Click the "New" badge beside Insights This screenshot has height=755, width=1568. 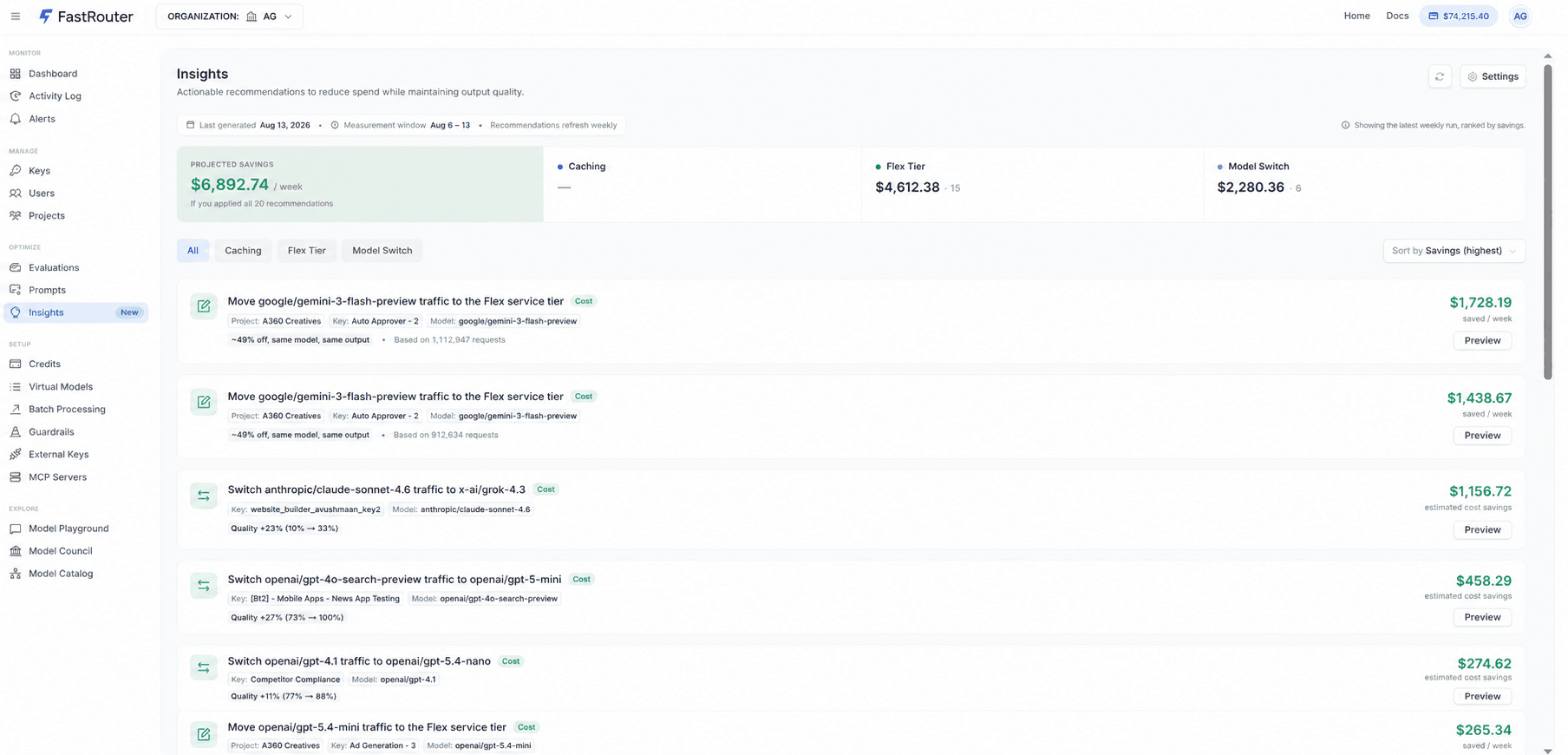click(x=129, y=312)
